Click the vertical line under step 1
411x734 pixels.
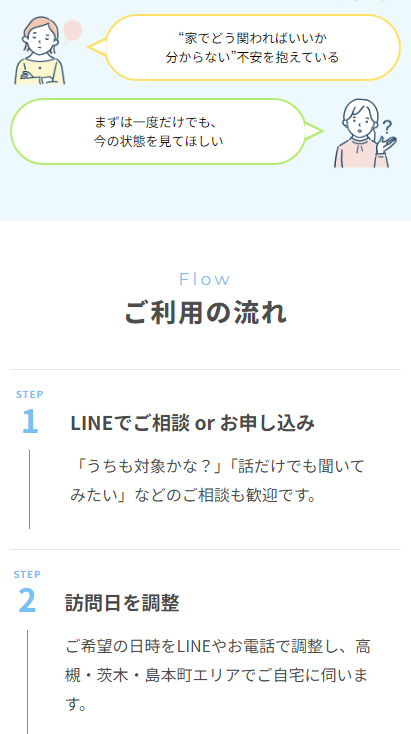tap(29, 490)
